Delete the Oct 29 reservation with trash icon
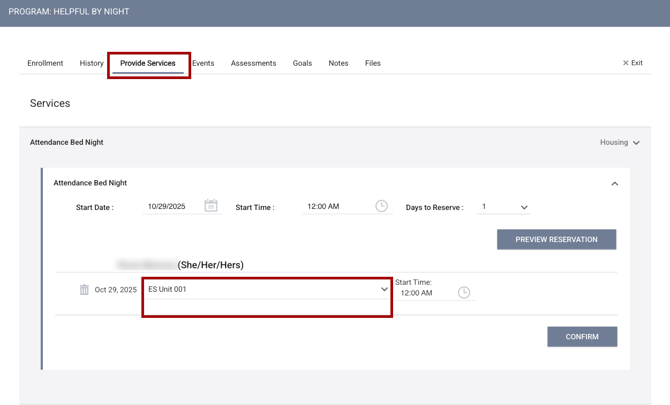 [x=84, y=290]
